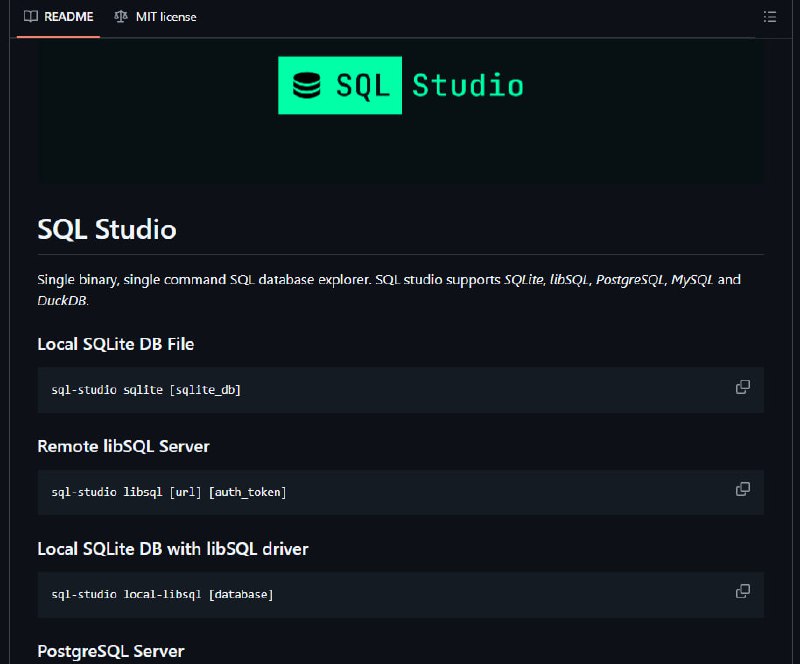Click the code text sql-studio sqlite [sqlite_db]
Viewport: 800px width, 664px height.
tap(146, 390)
